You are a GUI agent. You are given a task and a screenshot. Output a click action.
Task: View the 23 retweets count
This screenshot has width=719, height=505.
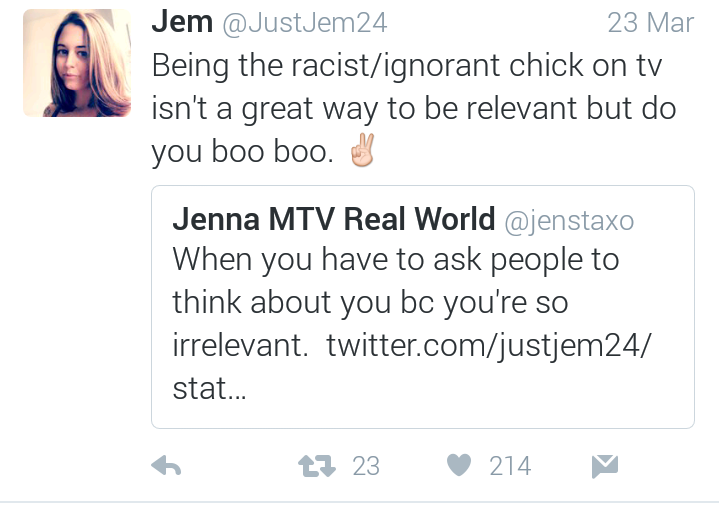click(x=366, y=466)
